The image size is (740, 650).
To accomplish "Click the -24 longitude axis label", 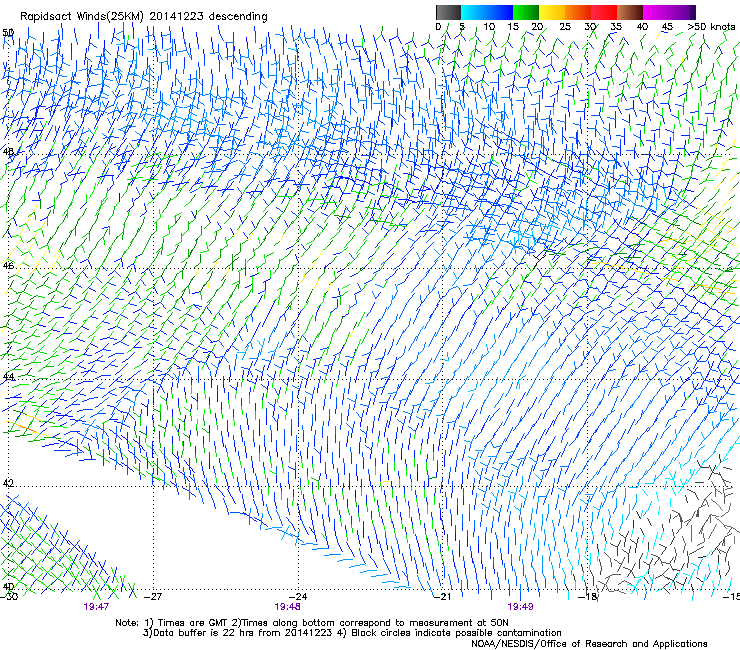I will point(298,597).
